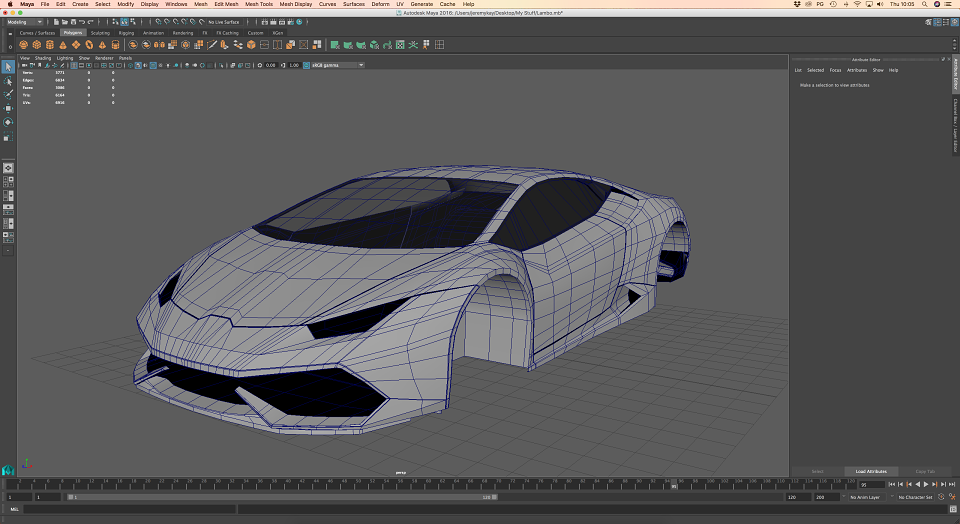This screenshot has width=960, height=524.
Task: Create a polygon torus from shelf
Action: pyautogui.click(x=89, y=45)
